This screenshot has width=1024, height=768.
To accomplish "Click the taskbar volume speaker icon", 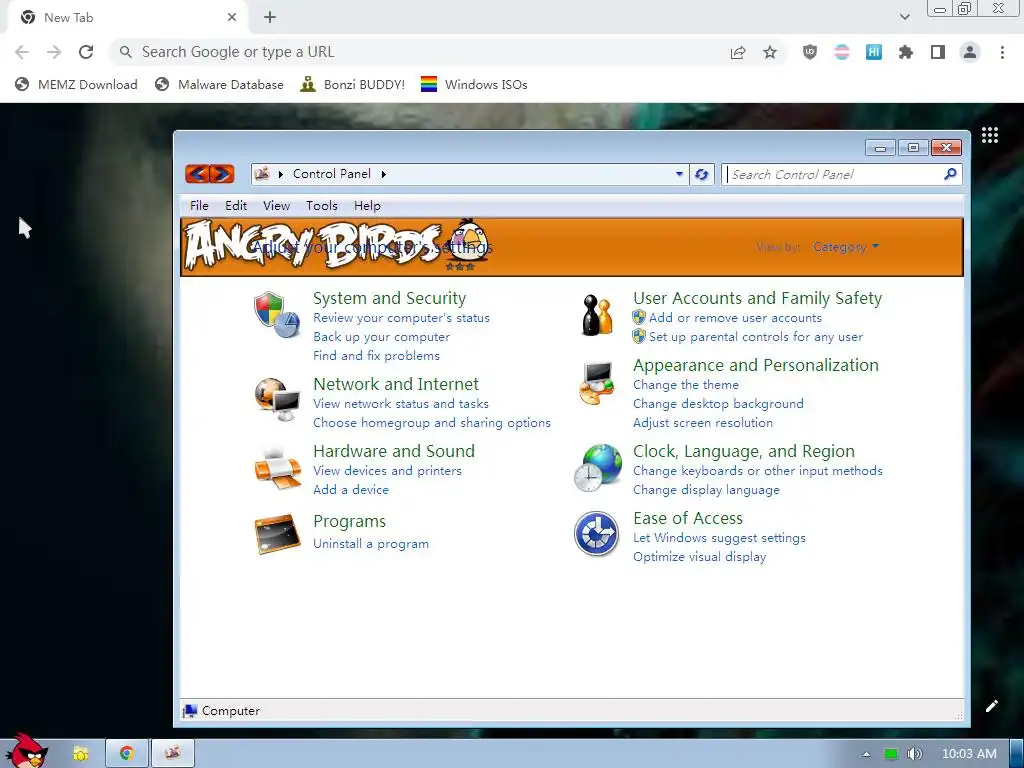I will pos(914,754).
